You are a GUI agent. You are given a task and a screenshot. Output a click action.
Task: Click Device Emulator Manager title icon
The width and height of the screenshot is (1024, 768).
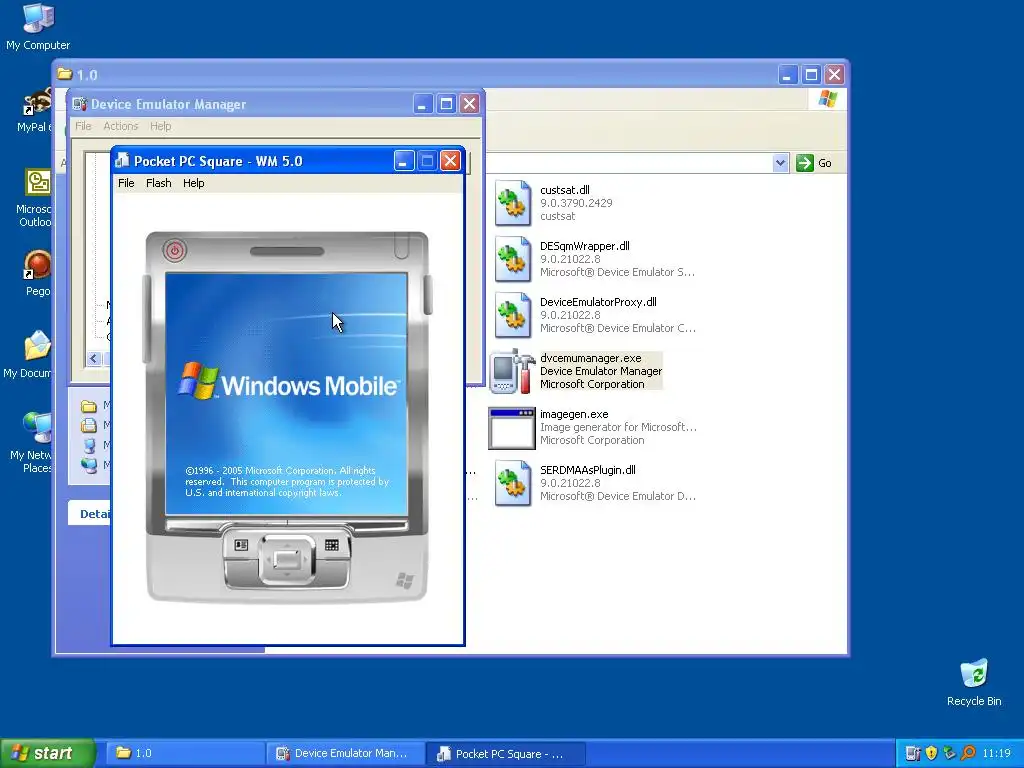click(x=80, y=104)
